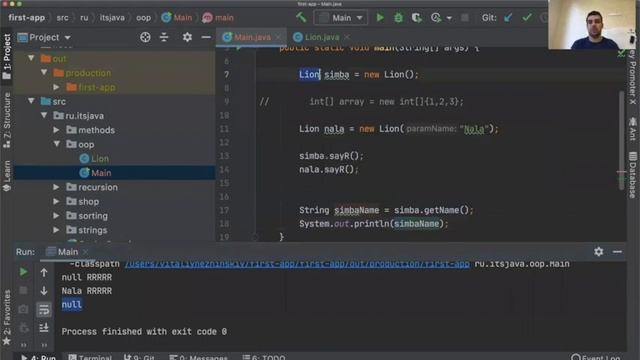640x360 pixels.
Task: Open Run panel settings gear
Action: 598,251
